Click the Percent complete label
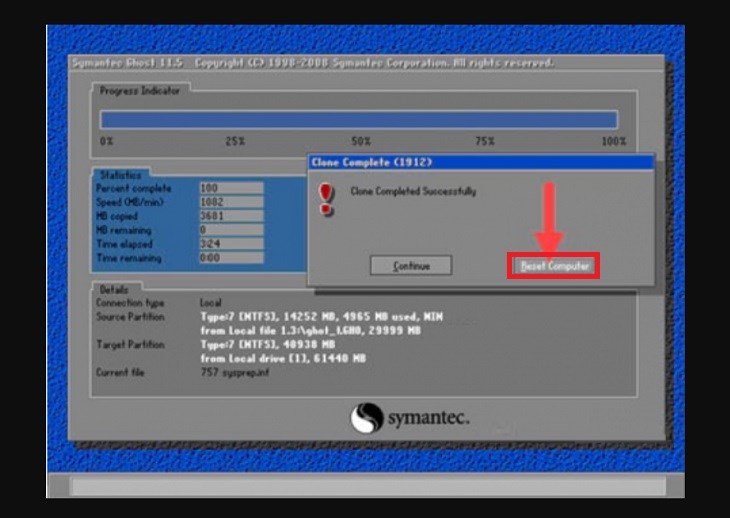This screenshot has width=730, height=518. 134,188
